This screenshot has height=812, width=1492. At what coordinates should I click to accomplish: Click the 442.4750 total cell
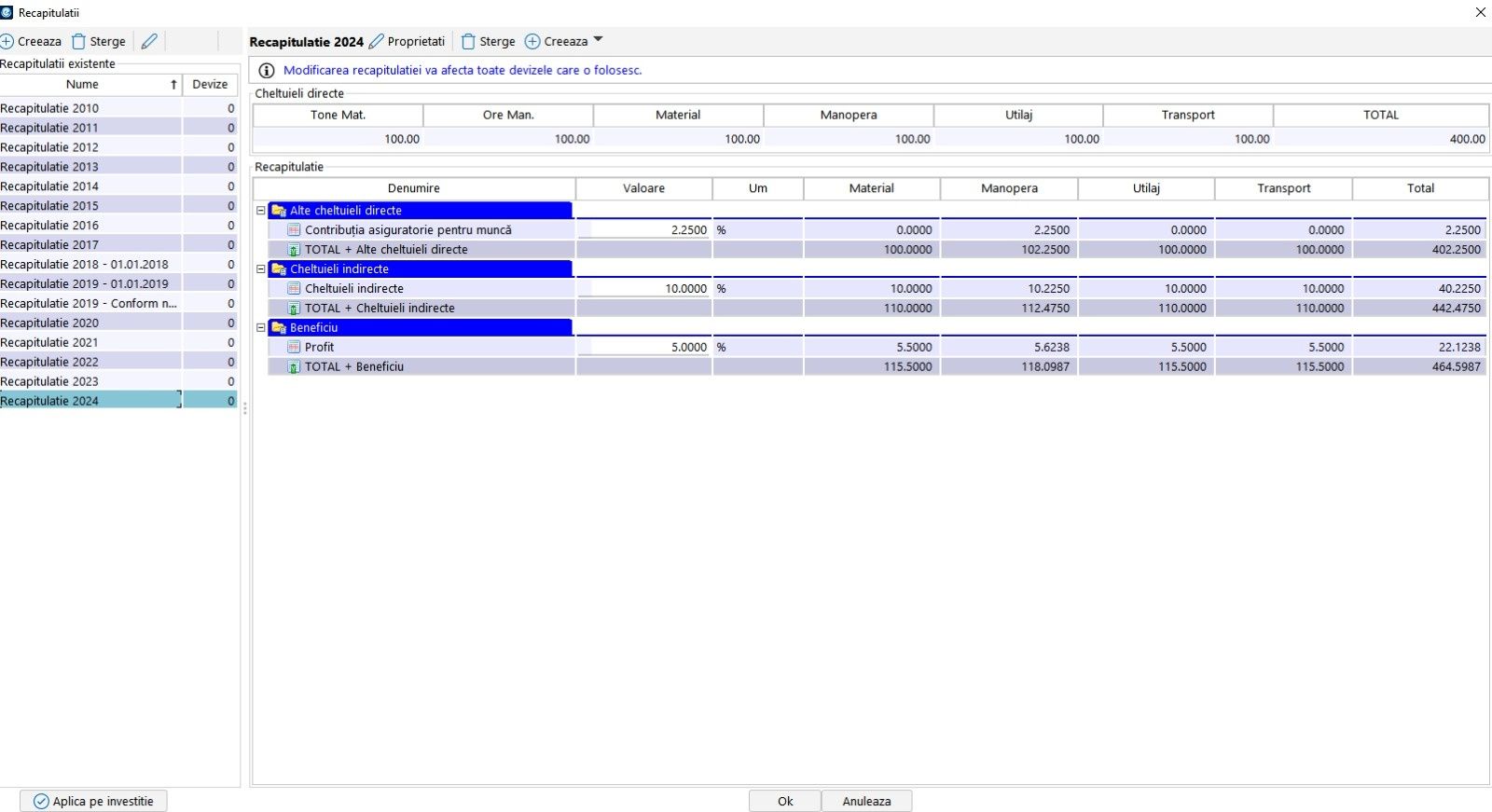click(1420, 309)
